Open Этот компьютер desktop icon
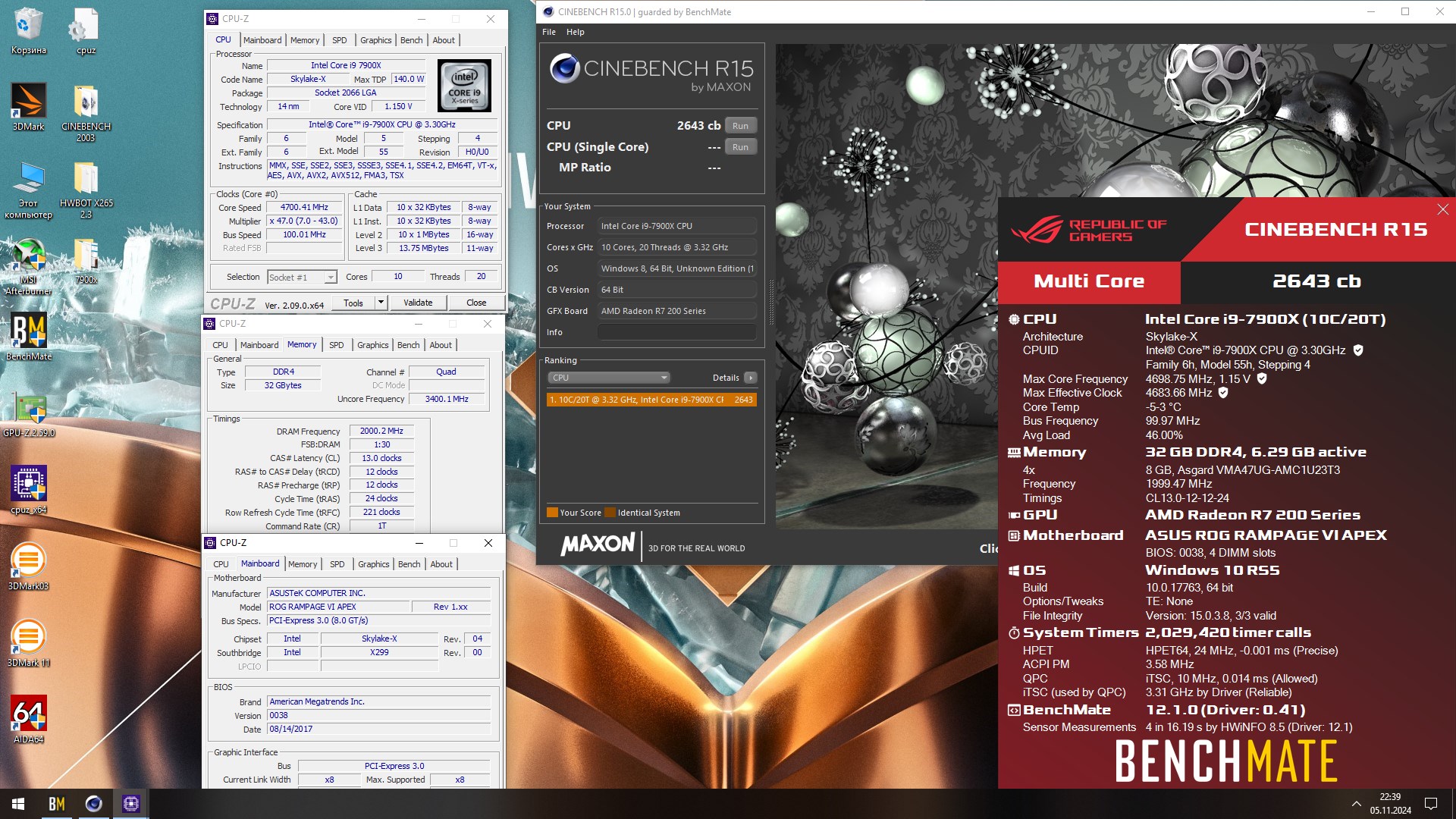The image size is (1456, 819). tap(28, 190)
